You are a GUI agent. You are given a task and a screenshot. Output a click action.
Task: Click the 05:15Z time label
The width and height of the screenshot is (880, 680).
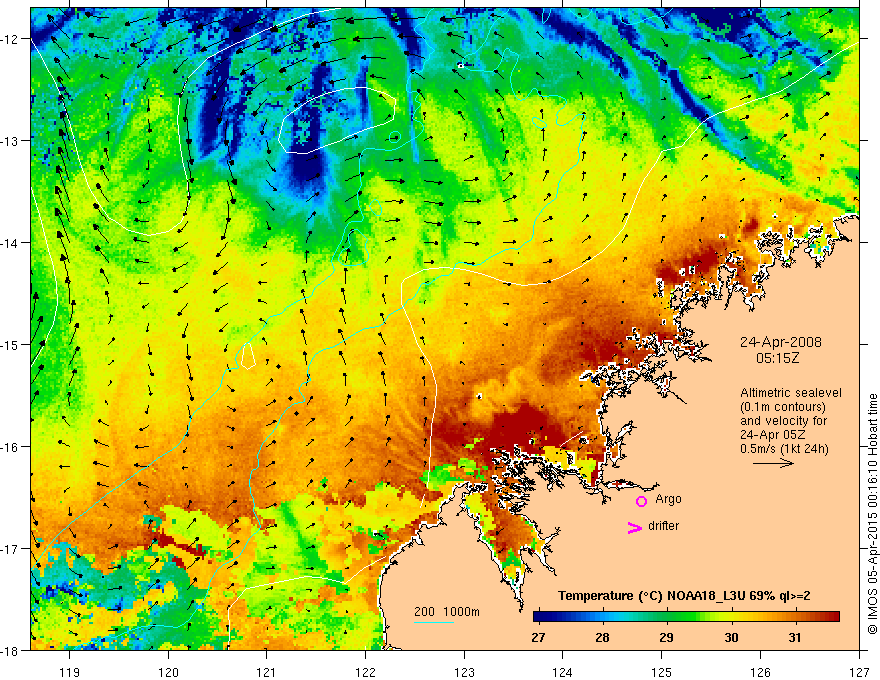click(x=778, y=357)
